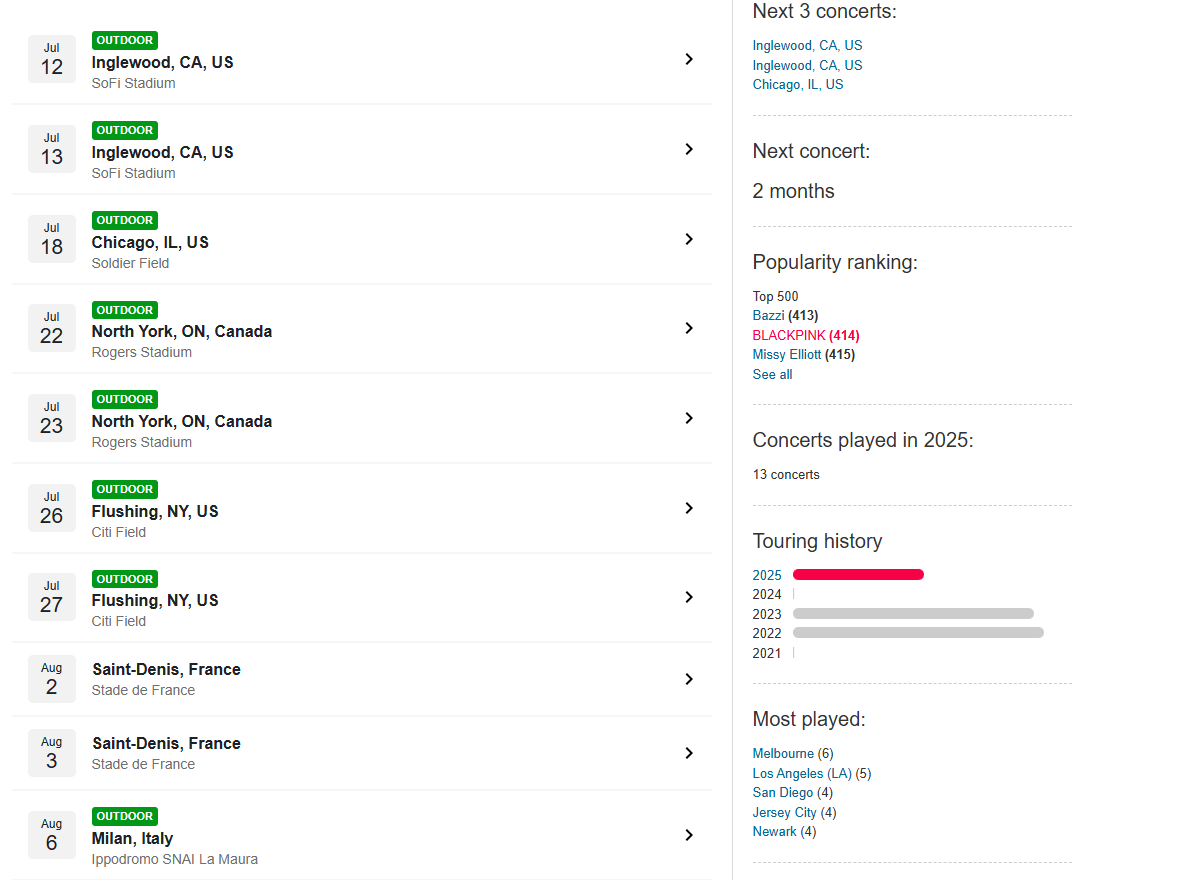Click chevron arrow for Jul 12 Inglewood concert

tap(689, 59)
